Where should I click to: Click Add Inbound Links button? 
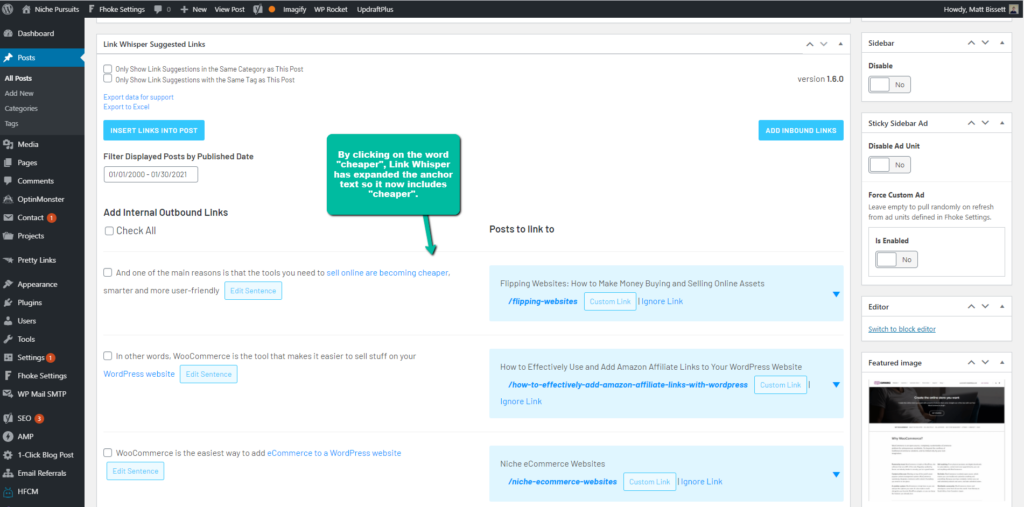pyautogui.click(x=801, y=131)
